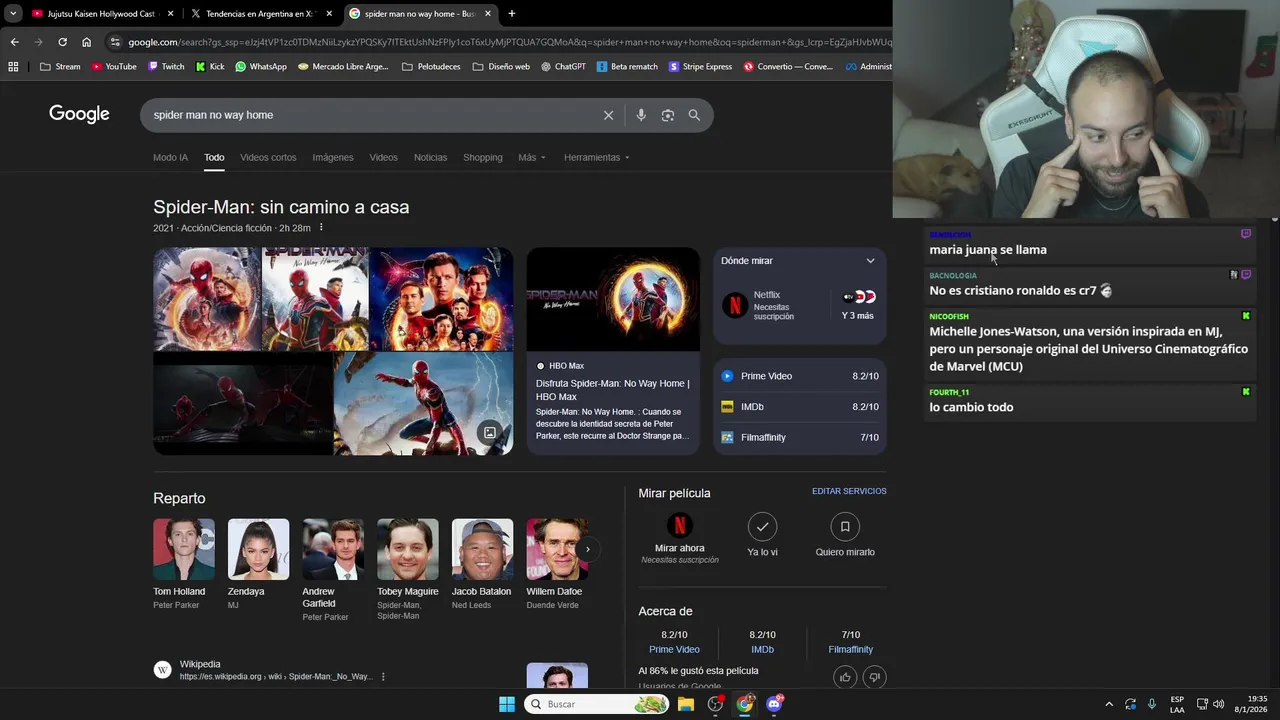Image resolution: width=1280 pixels, height=720 pixels.
Task: Open Jacob Batalon cast card
Action: tap(482, 564)
